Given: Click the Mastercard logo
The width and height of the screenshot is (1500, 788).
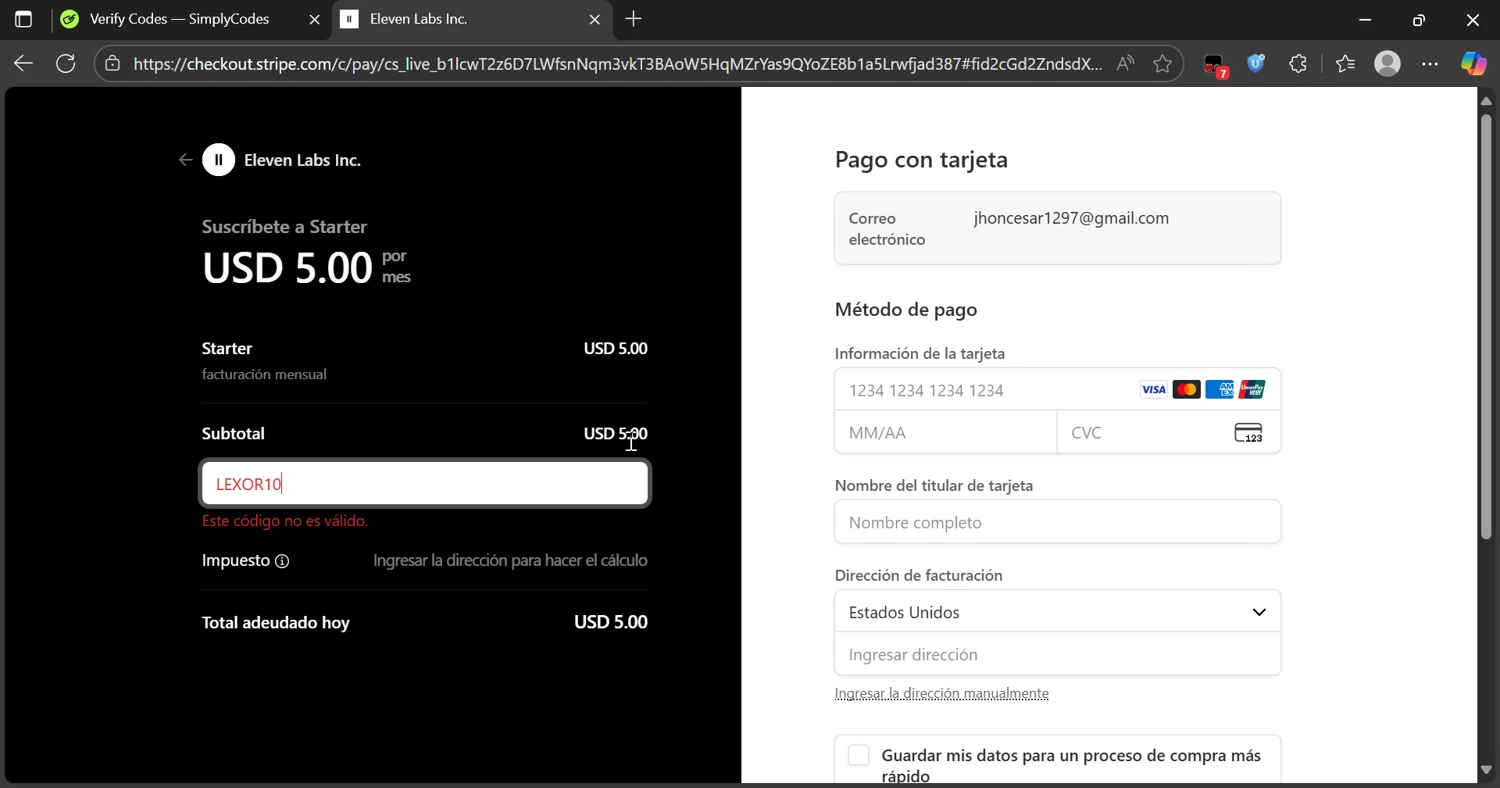Looking at the screenshot, I should click(x=1186, y=390).
